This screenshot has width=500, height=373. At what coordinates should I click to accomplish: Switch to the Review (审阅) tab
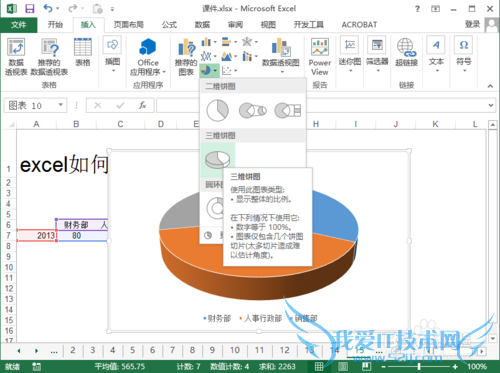click(235, 25)
